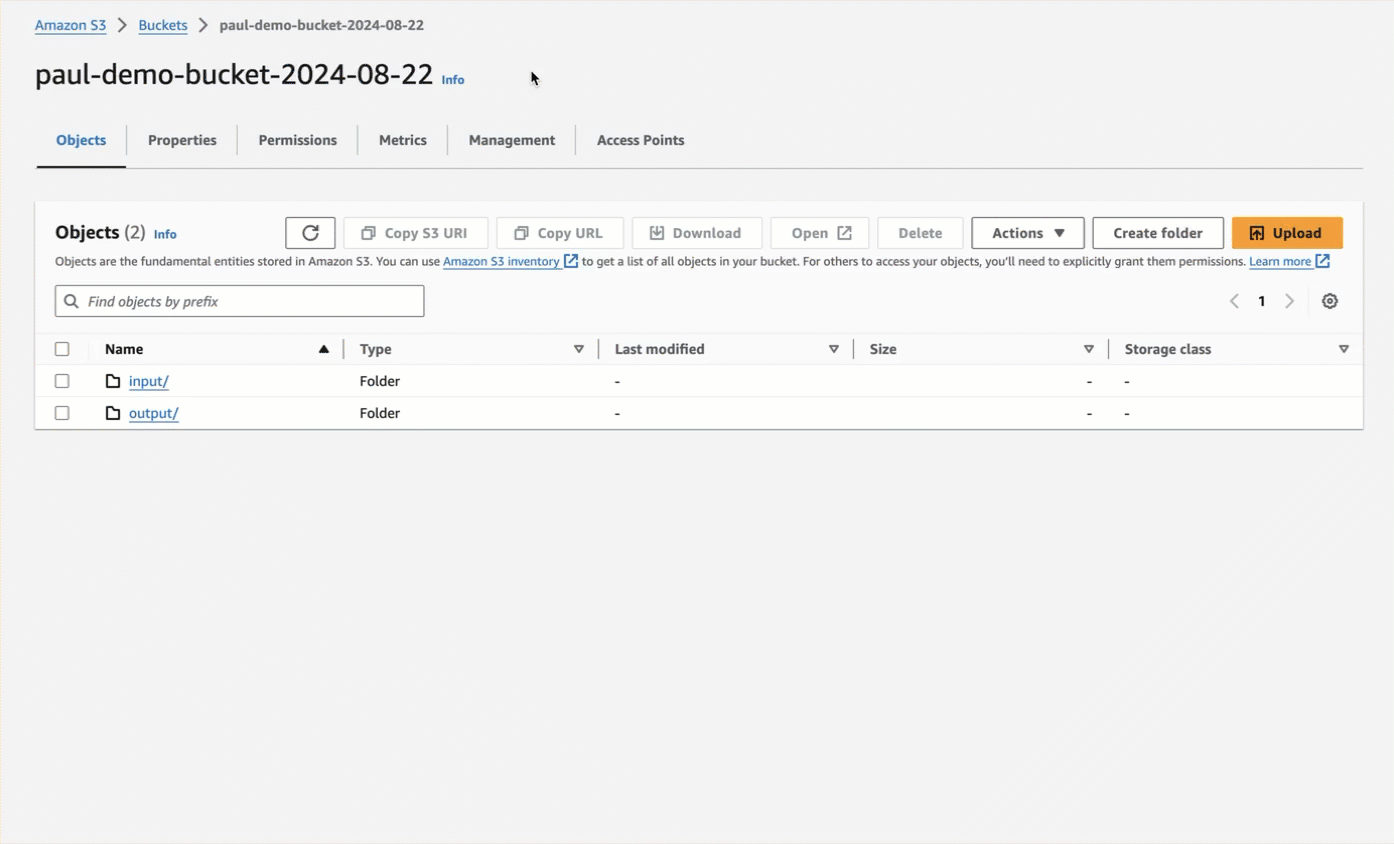Open the Actions dropdown

[1027, 232]
